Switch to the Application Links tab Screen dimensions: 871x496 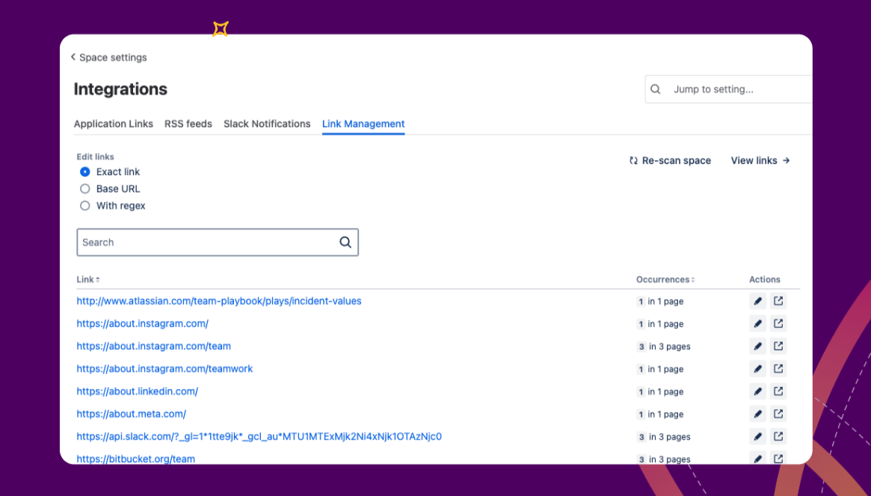113,124
